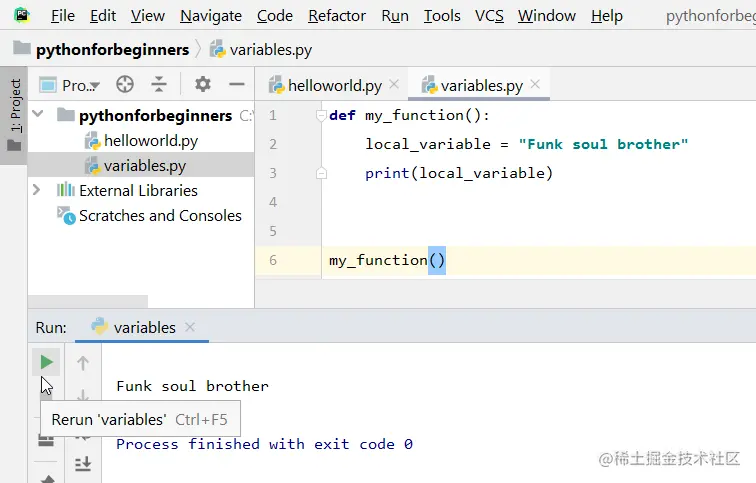Click the fold end marker on line 3

(x=321, y=173)
